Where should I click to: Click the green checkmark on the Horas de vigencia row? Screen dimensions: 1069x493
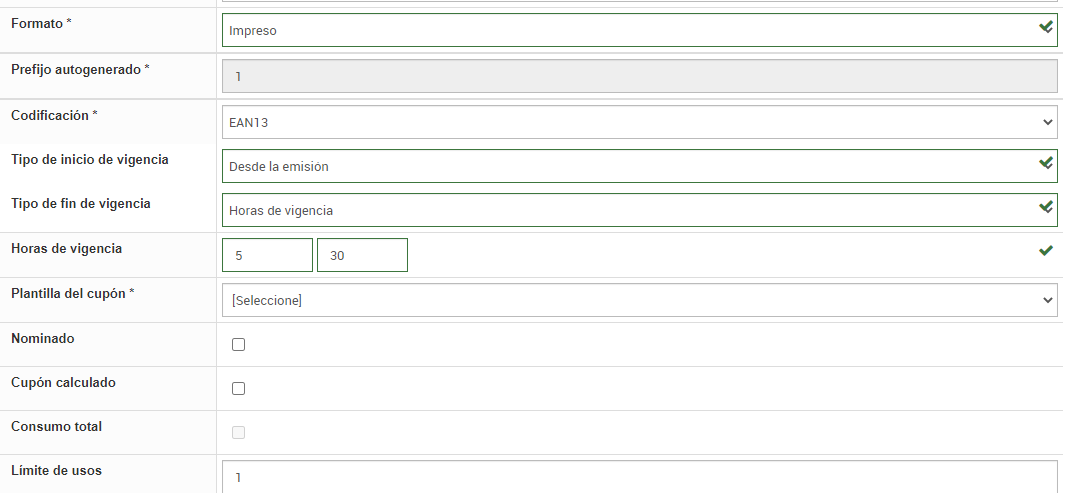point(1046,251)
